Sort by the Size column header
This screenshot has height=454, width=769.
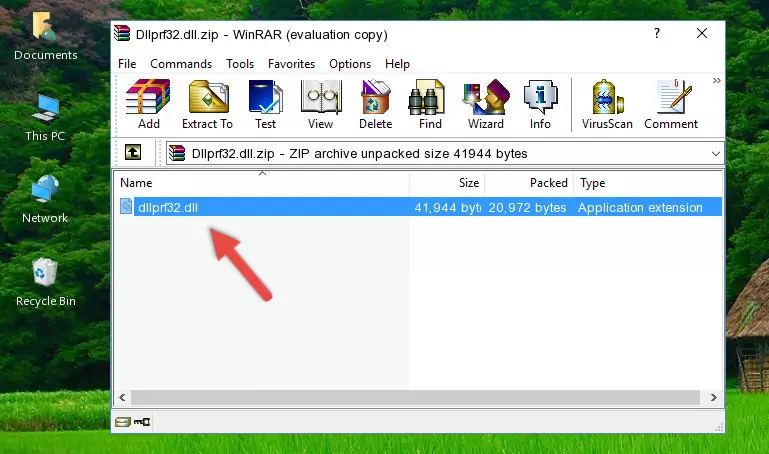click(x=447, y=183)
